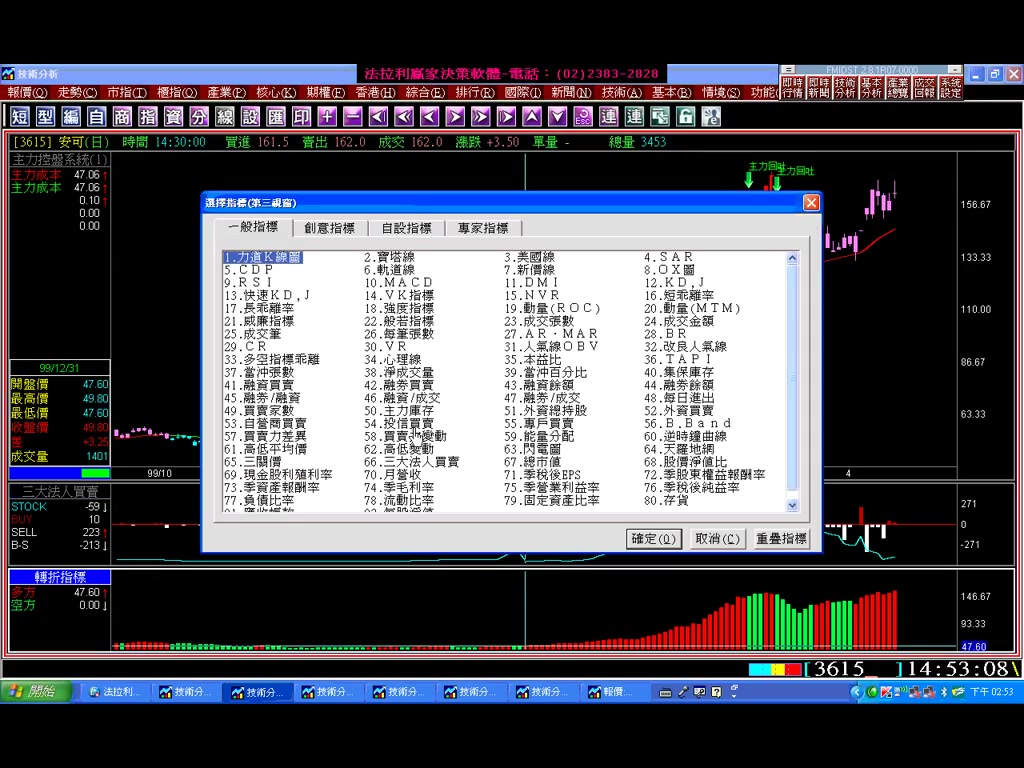Open 即時行情 quick button at top right
Screen dimensions: 1024x768
(x=792, y=88)
